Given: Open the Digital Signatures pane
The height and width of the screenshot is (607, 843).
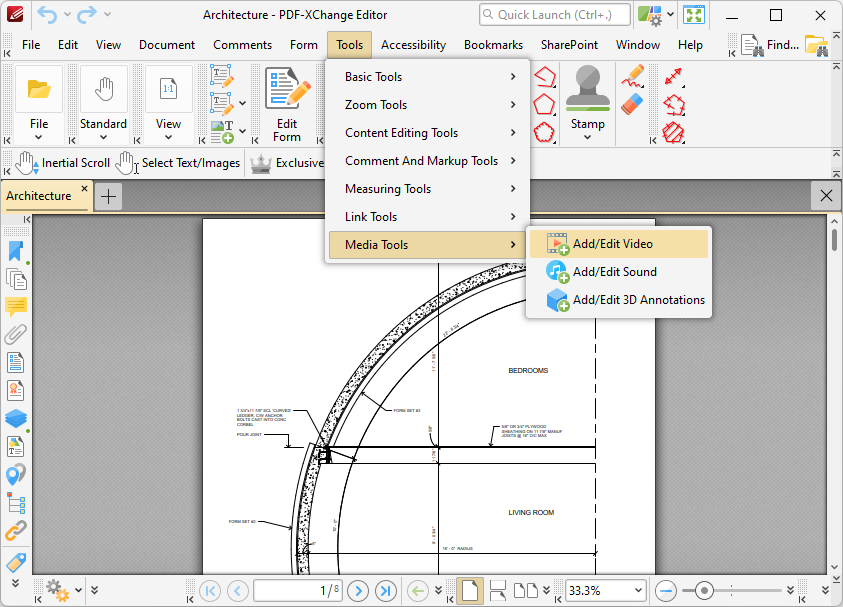Looking at the screenshot, I should pyautogui.click(x=16, y=390).
